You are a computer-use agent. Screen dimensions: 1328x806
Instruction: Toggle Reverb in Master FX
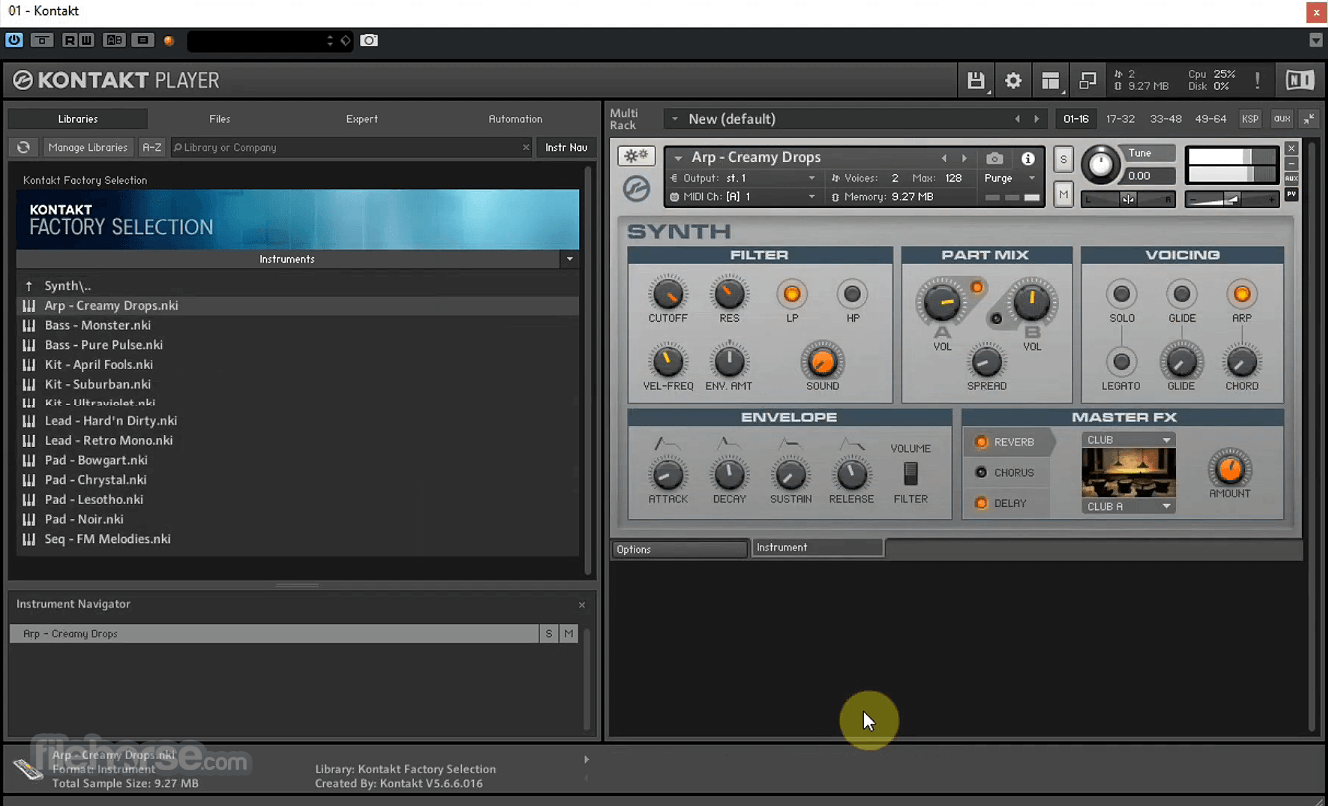pyautogui.click(x=981, y=442)
